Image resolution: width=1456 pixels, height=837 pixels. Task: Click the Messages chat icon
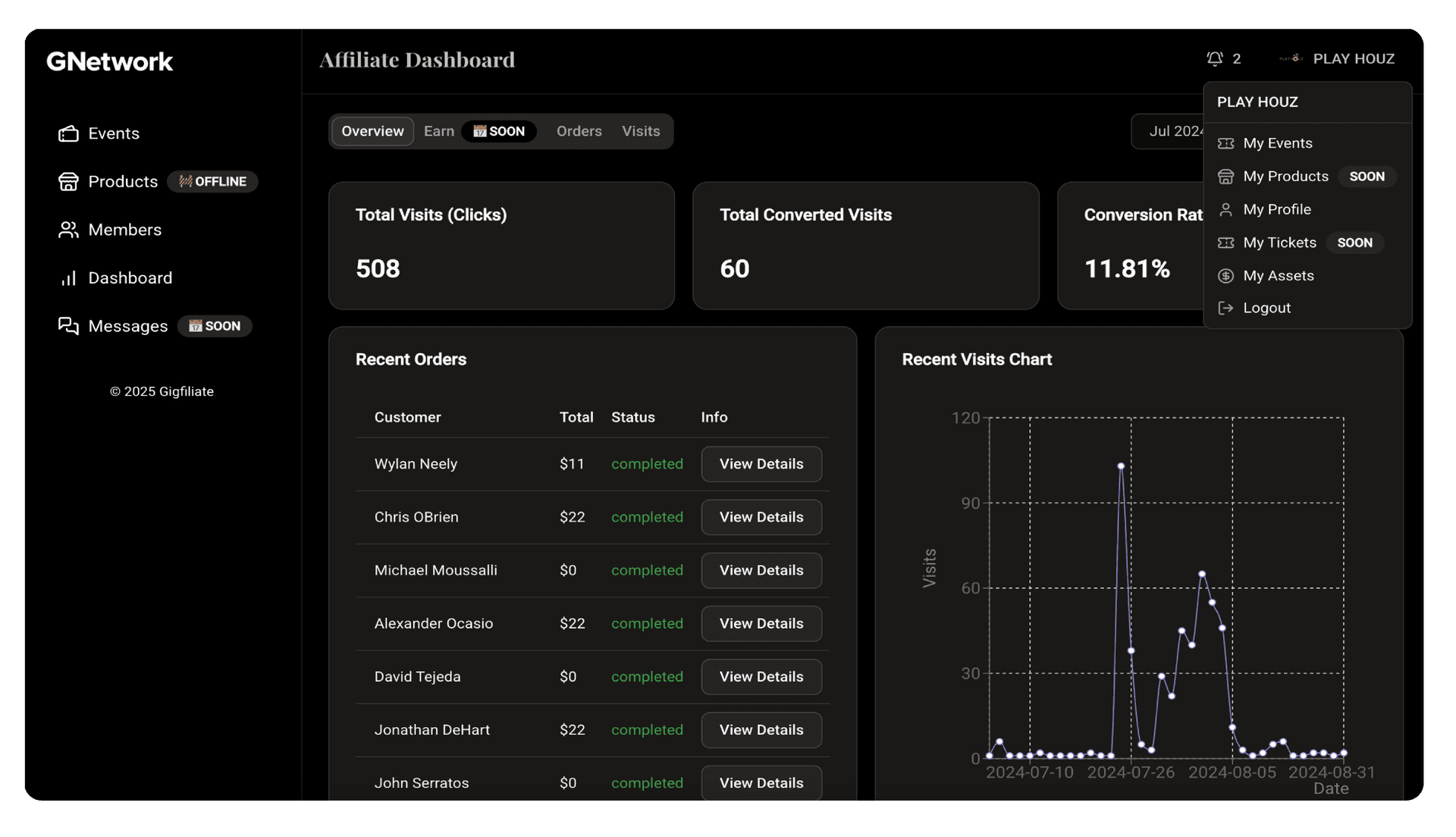tap(69, 326)
